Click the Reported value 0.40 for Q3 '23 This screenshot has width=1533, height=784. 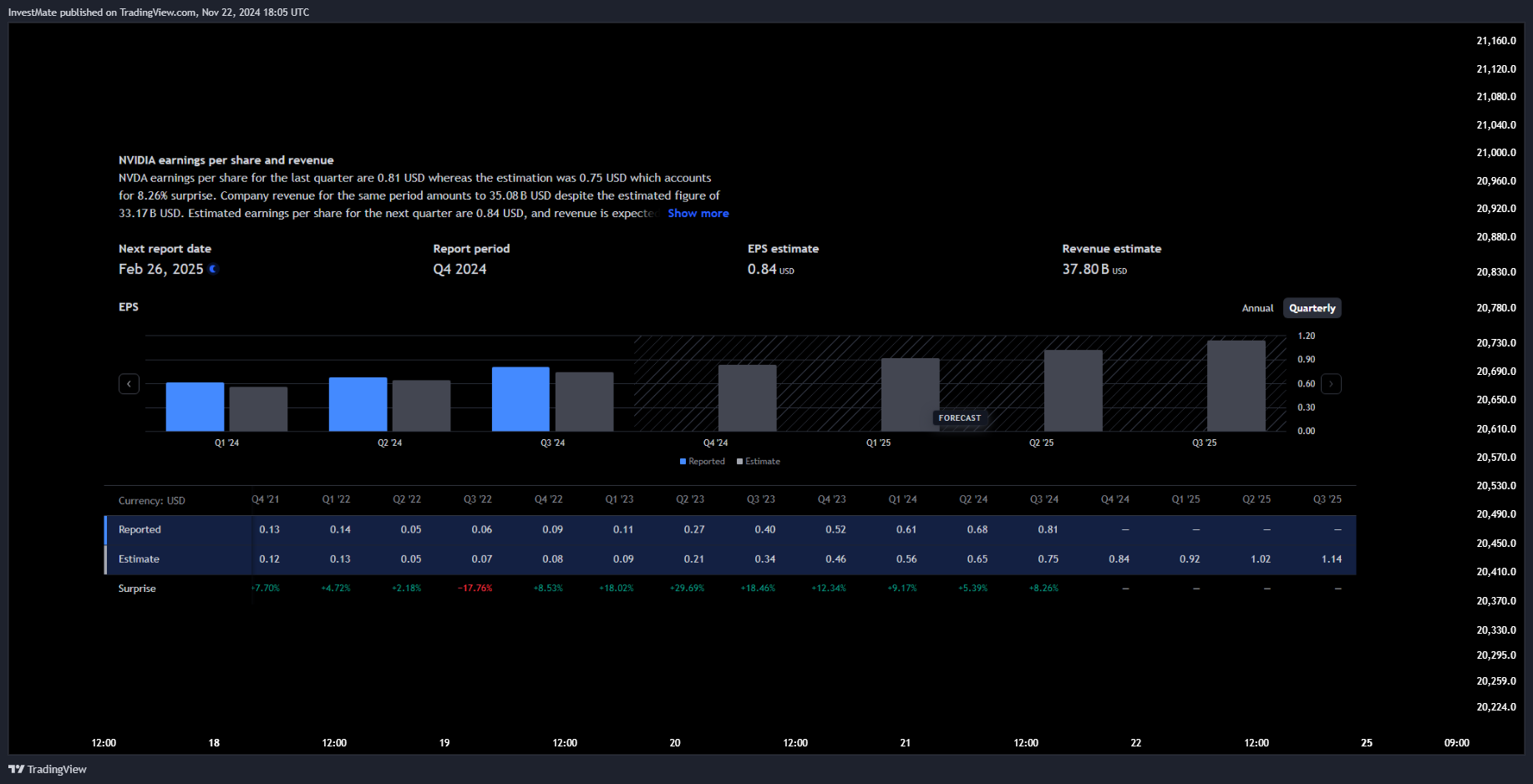tap(765, 529)
